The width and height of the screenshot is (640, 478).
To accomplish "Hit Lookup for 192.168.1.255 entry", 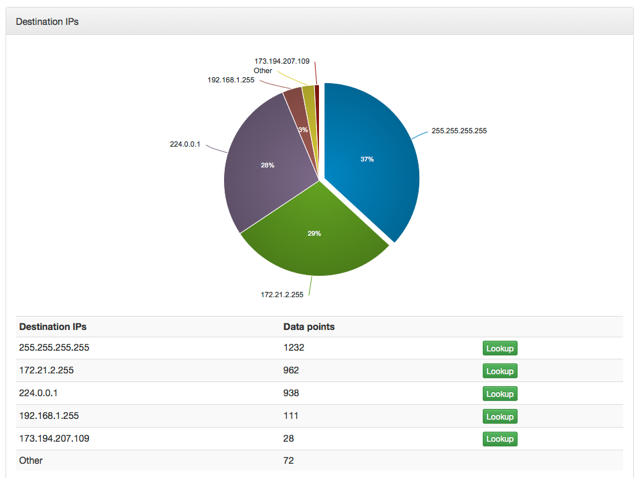I will click(499, 416).
